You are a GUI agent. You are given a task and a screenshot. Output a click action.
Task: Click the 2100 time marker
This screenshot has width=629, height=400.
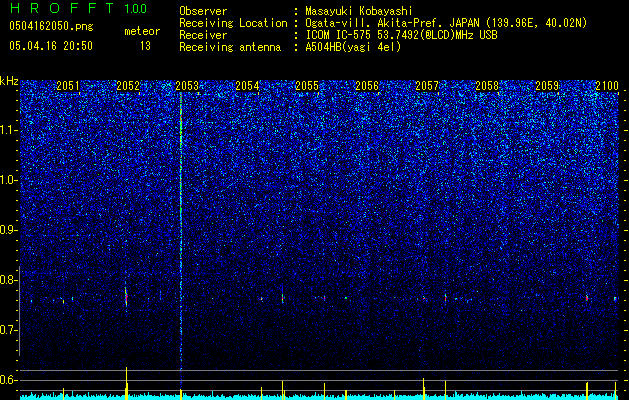tap(607, 86)
